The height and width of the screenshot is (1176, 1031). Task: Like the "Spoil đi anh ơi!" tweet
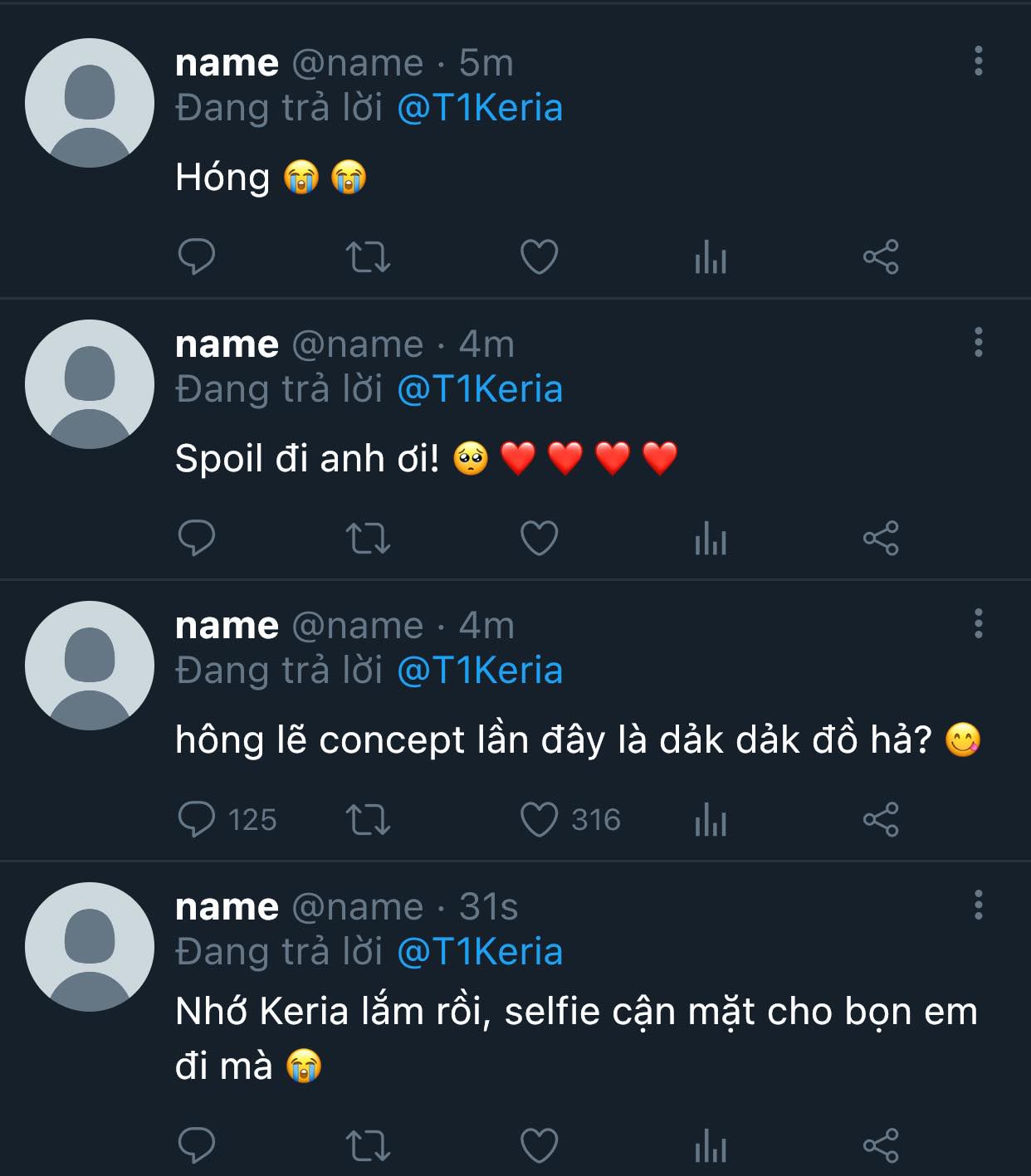pos(539,538)
